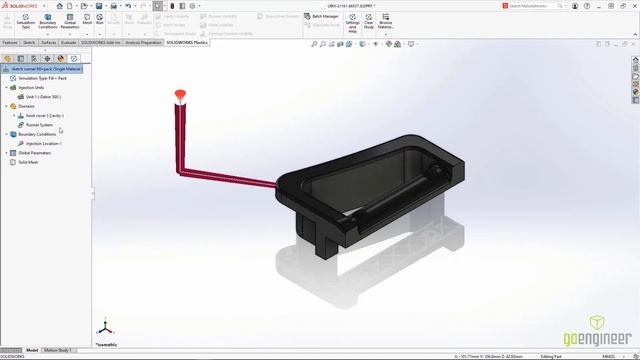Collapse the Domains node
Image resolution: width=640 pixels, height=360 pixels.
pyautogui.click(x=7, y=106)
